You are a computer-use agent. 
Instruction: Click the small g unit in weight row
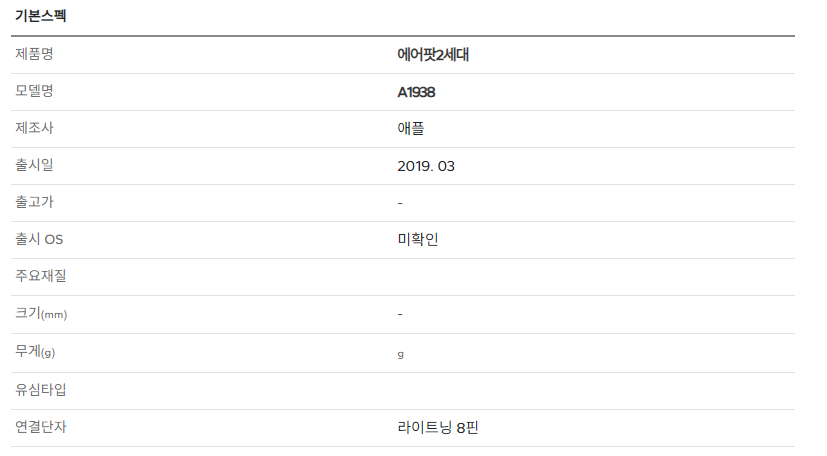coord(400,354)
